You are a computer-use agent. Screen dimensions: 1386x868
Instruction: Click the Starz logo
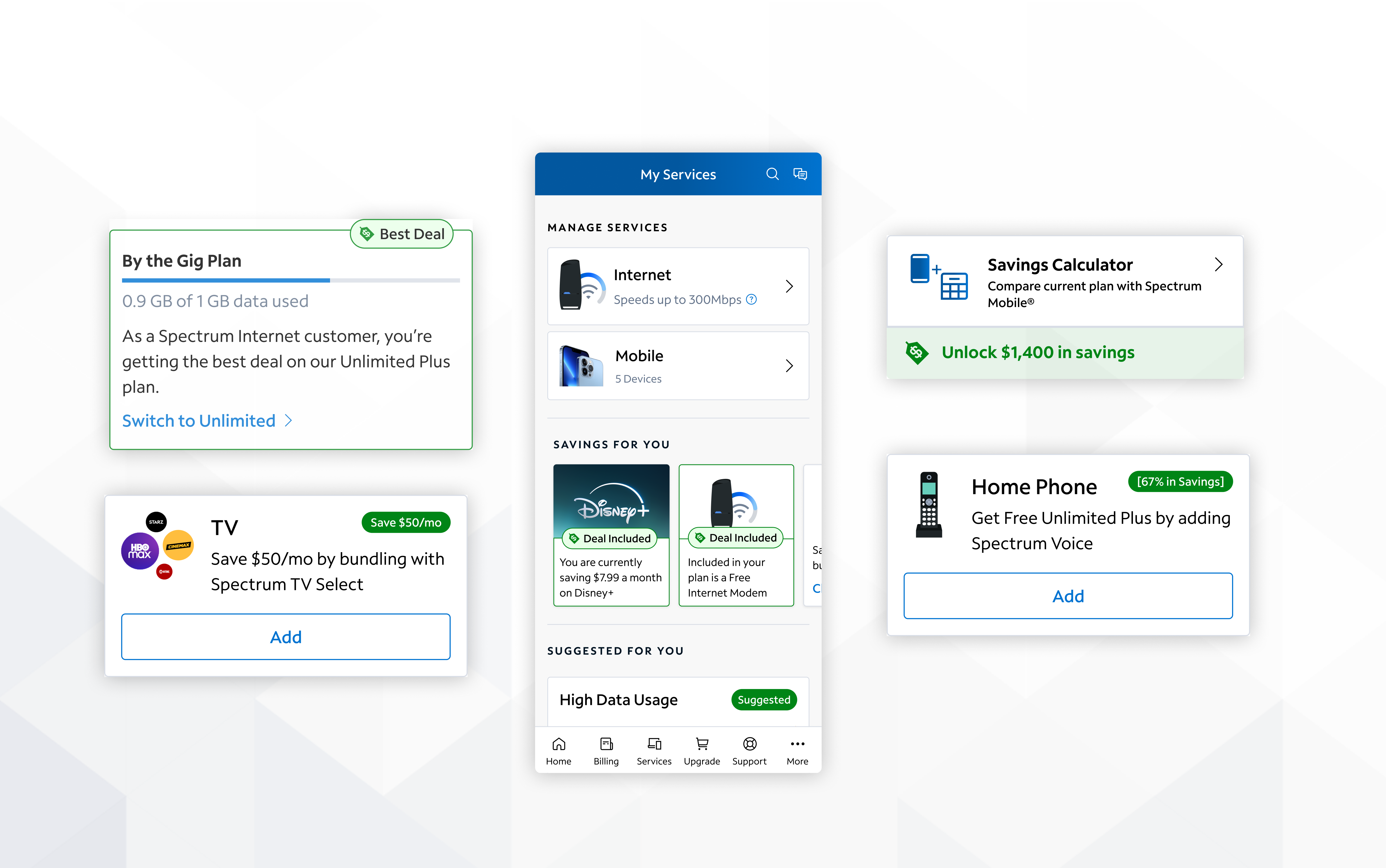tap(156, 522)
